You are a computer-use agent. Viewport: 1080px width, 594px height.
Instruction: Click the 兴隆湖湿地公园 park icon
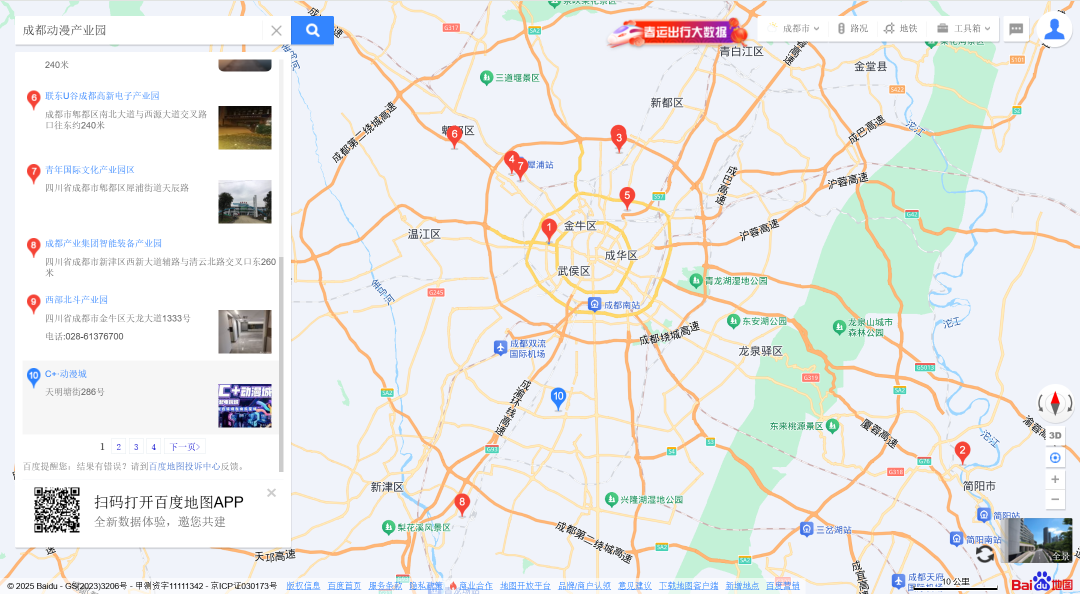612,499
